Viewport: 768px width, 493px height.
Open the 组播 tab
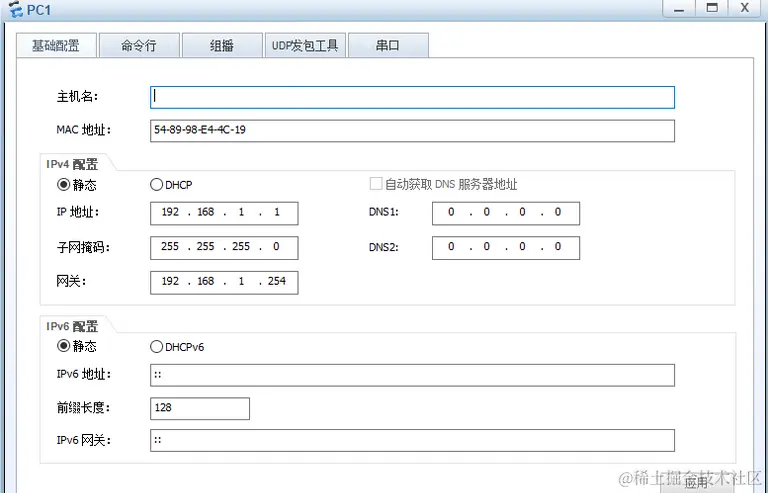pyautogui.click(x=222, y=46)
